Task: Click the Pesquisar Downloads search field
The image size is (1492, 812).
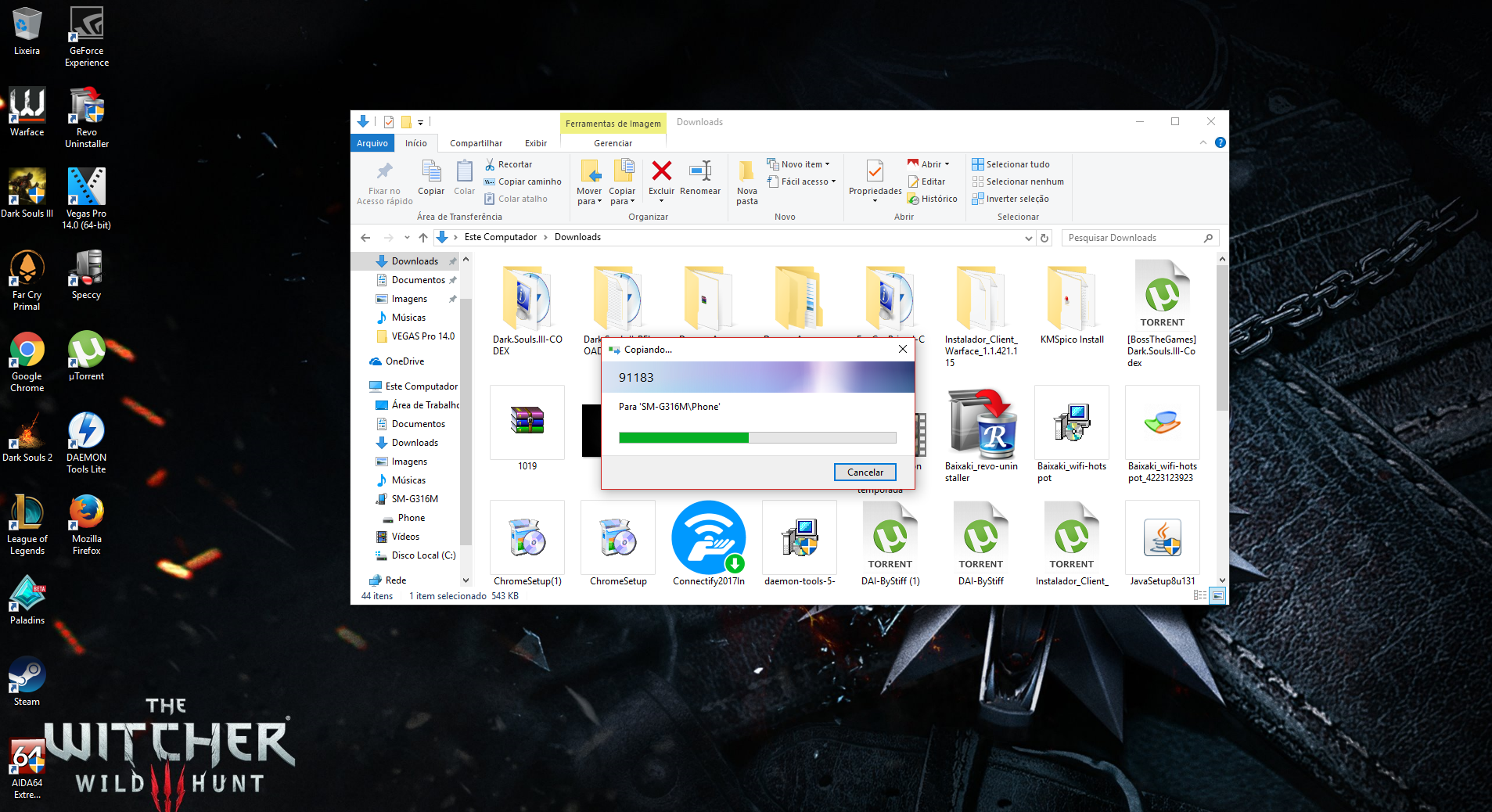Action: 1140,238
